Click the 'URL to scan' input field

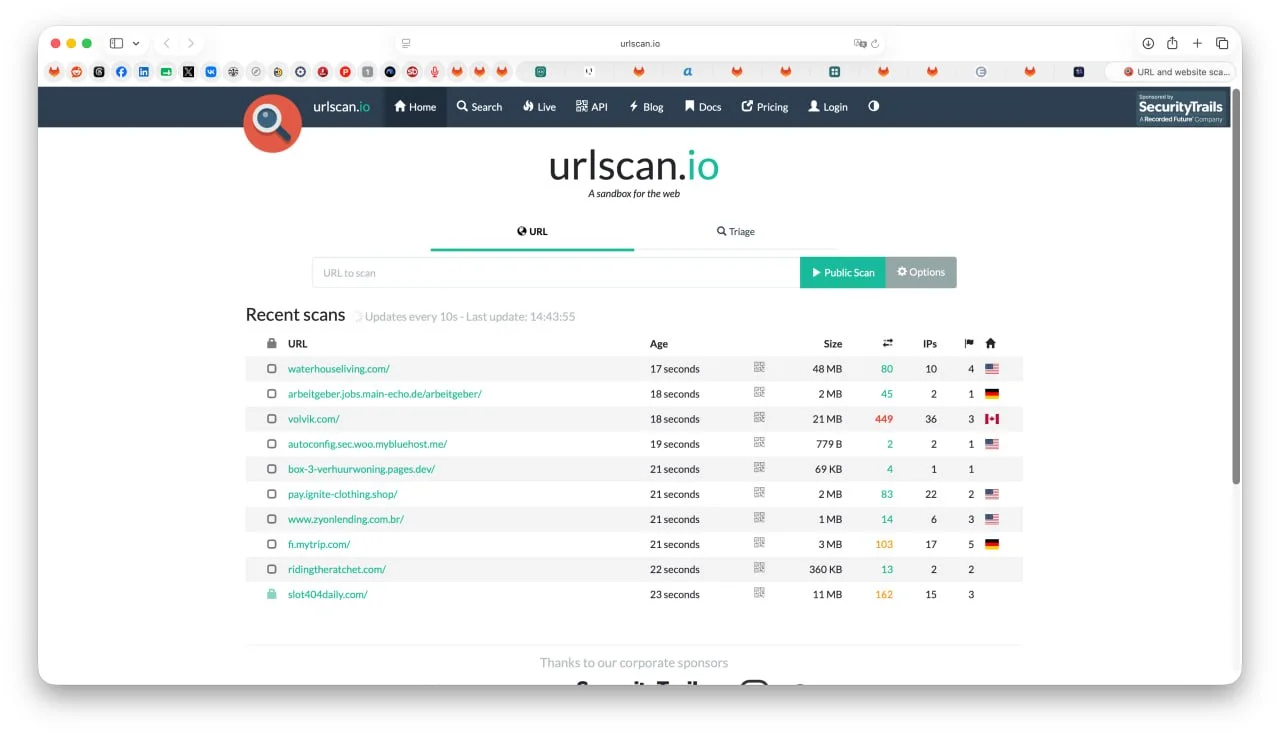[x=556, y=272]
